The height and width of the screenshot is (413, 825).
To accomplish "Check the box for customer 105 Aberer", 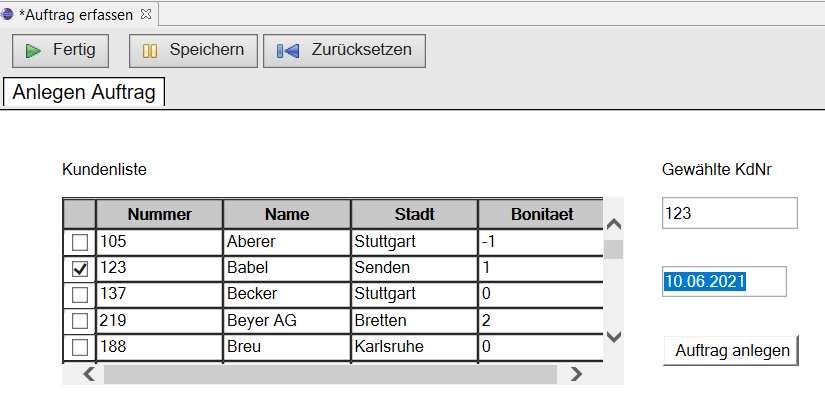I will tap(79, 242).
